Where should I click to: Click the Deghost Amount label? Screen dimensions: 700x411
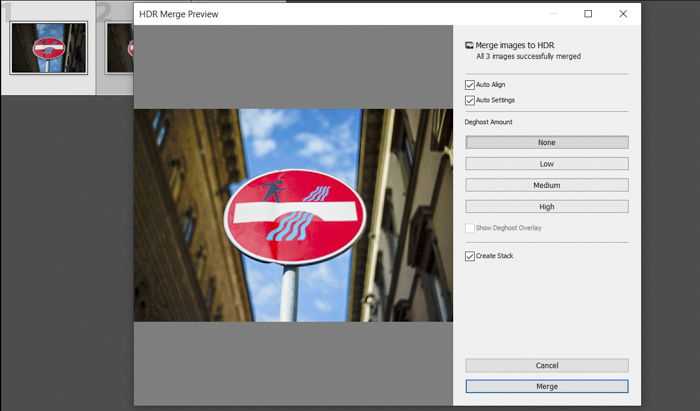(x=488, y=122)
